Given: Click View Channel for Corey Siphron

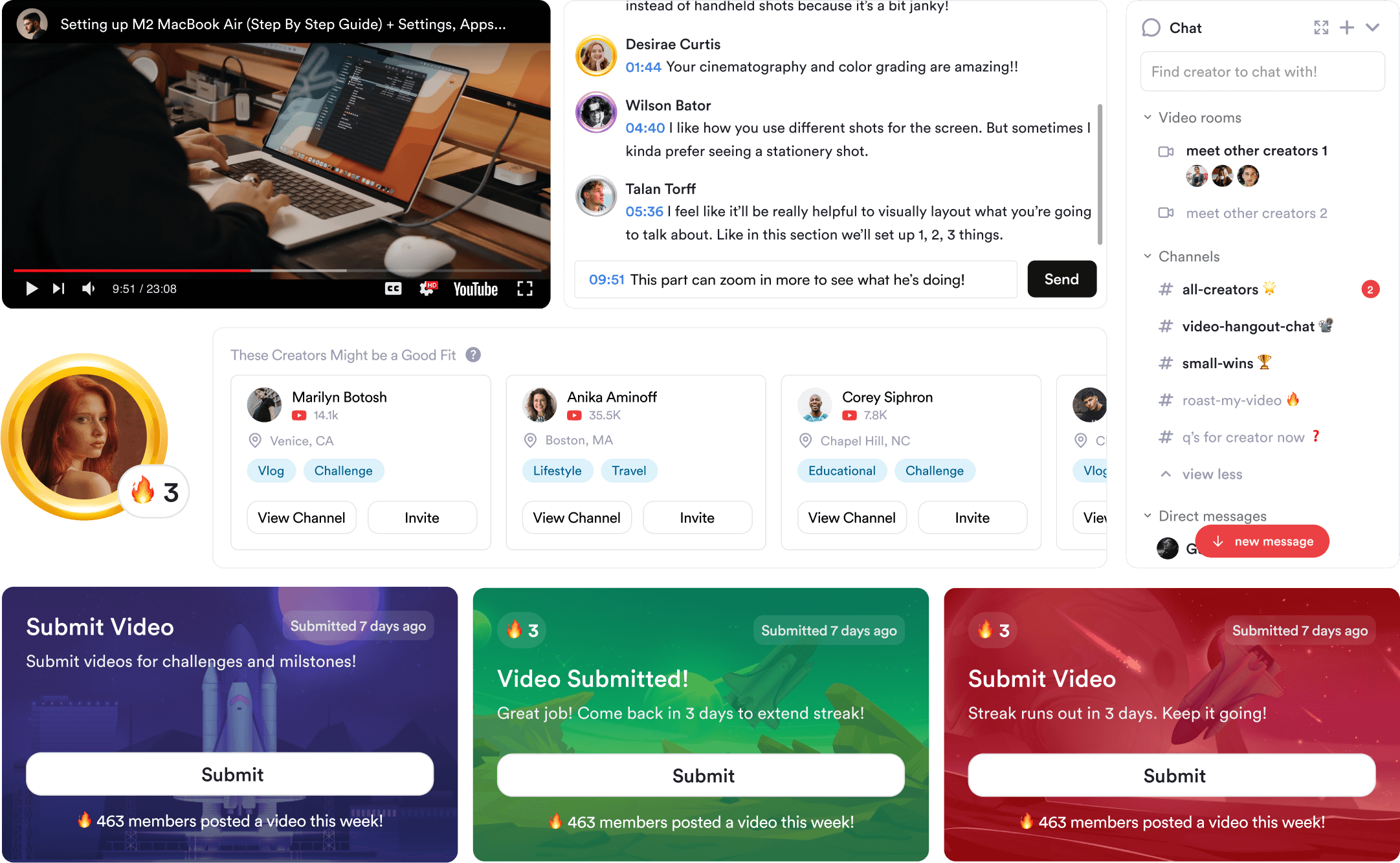Looking at the screenshot, I should coord(852,518).
